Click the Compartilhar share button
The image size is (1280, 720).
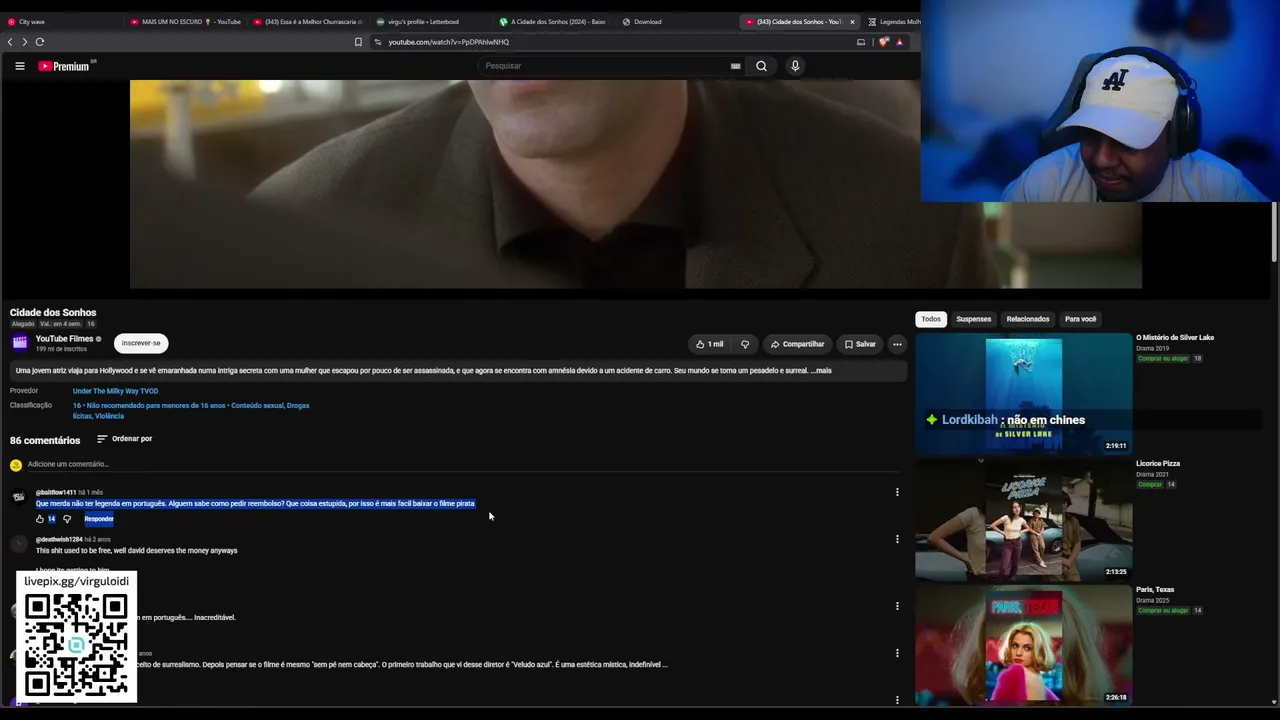click(797, 344)
